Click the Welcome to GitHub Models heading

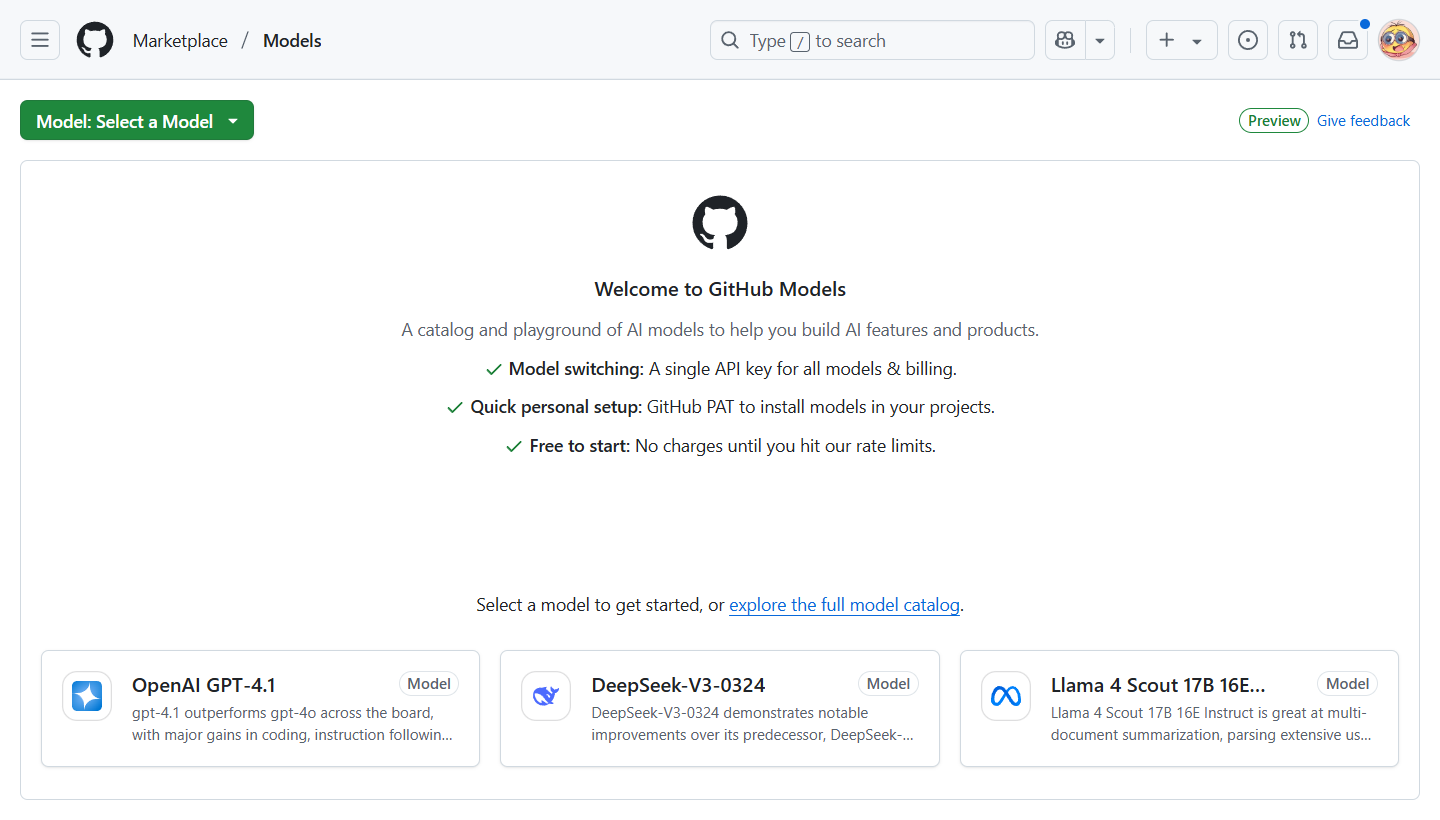pos(720,289)
